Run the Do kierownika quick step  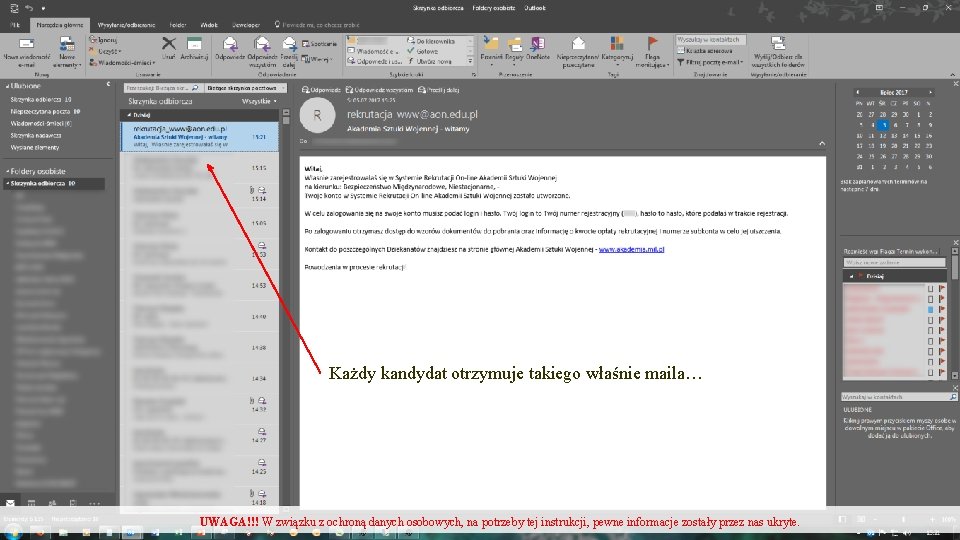(x=431, y=41)
